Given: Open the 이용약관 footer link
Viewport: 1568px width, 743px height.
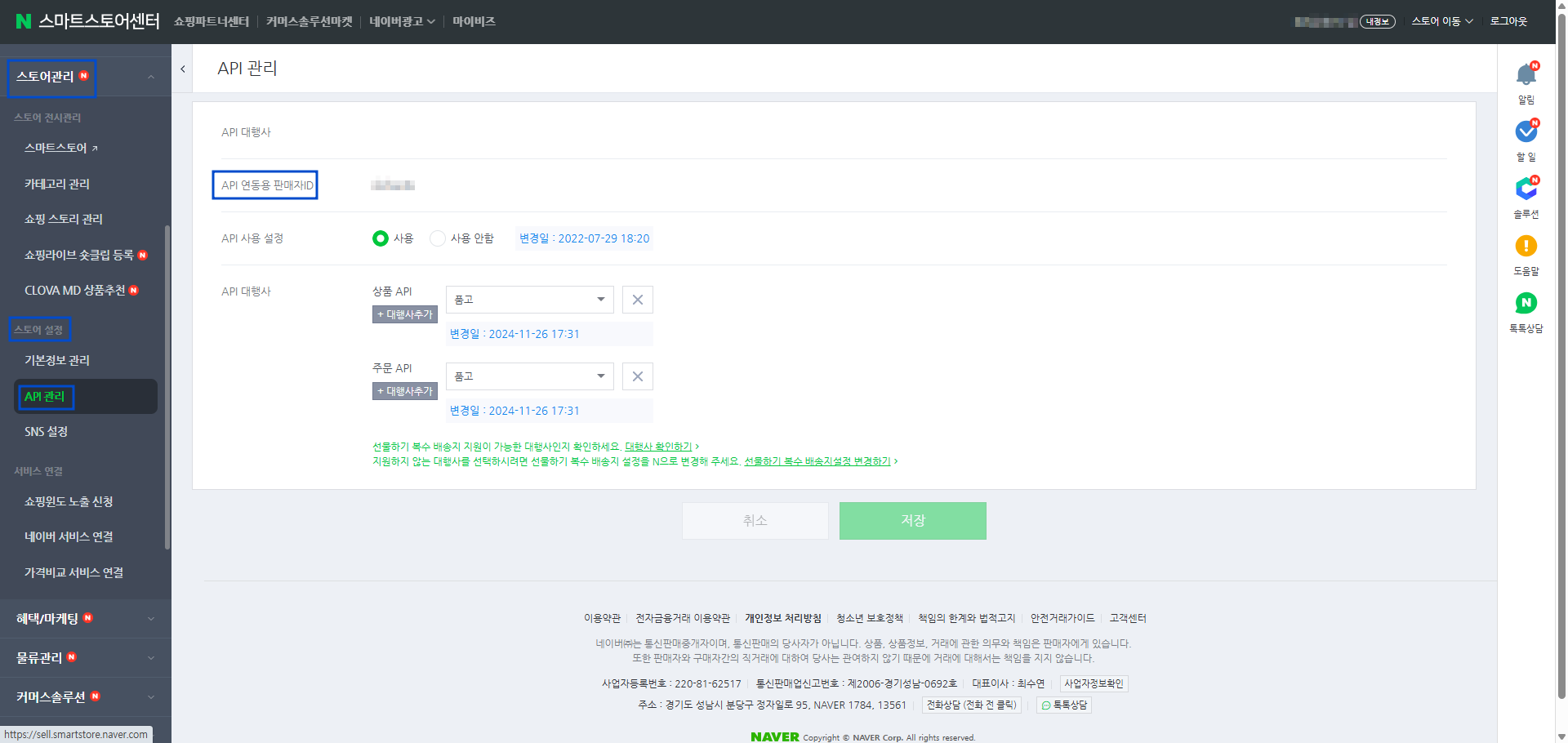Looking at the screenshot, I should click(602, 618).
